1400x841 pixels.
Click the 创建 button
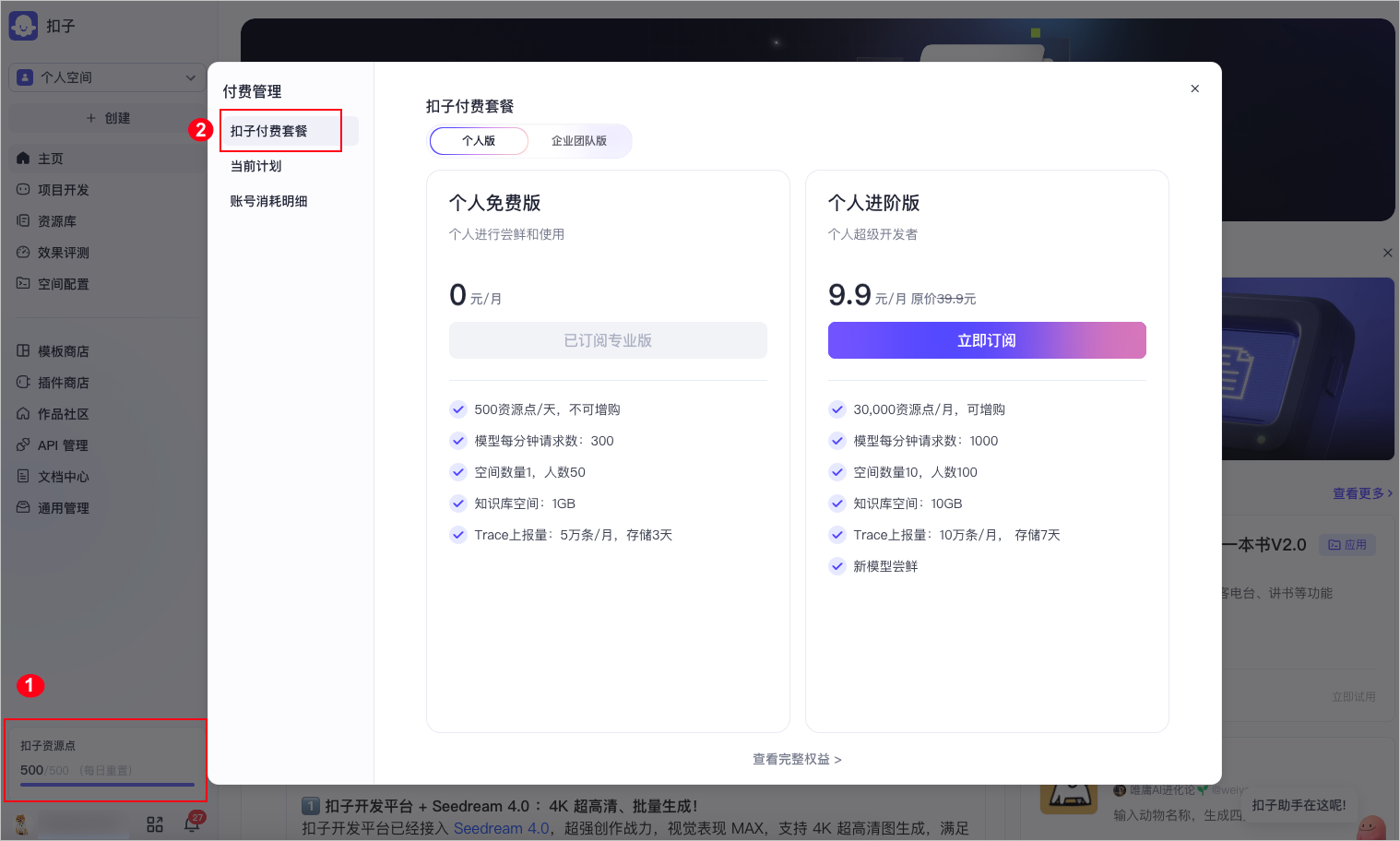click(x=108, y=118)
